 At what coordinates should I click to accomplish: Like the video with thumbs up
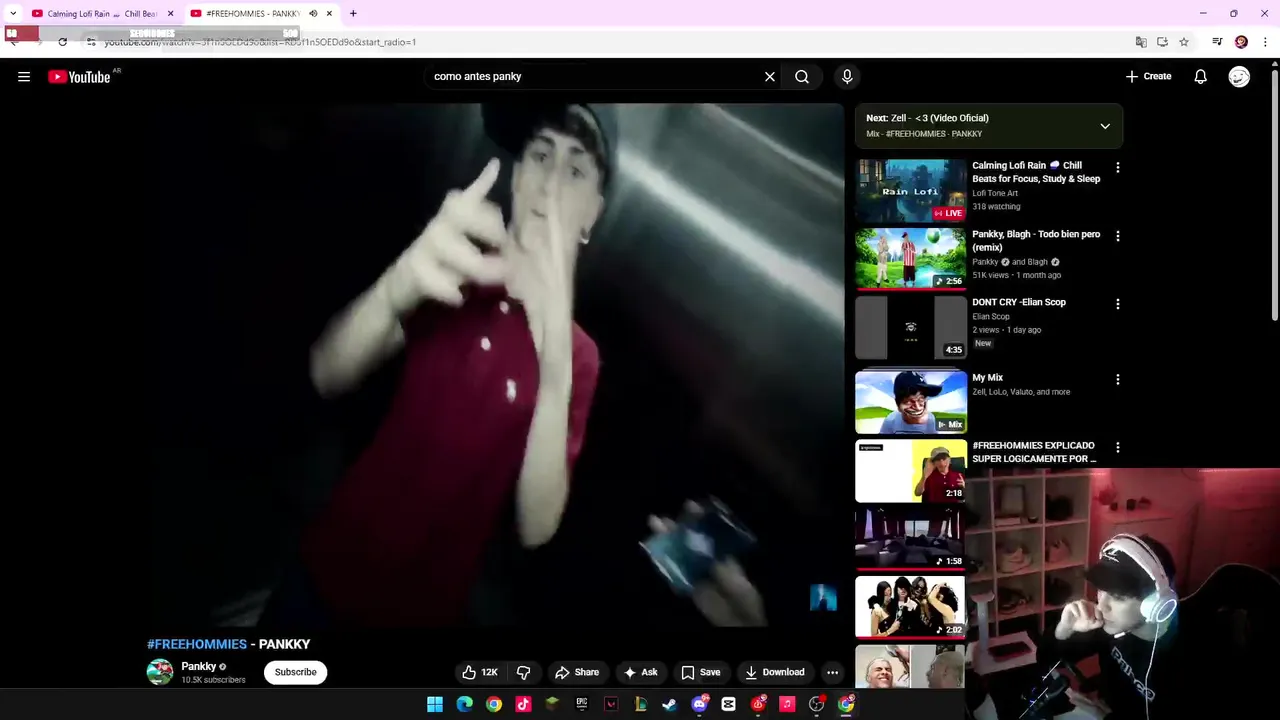click(479, 672)
